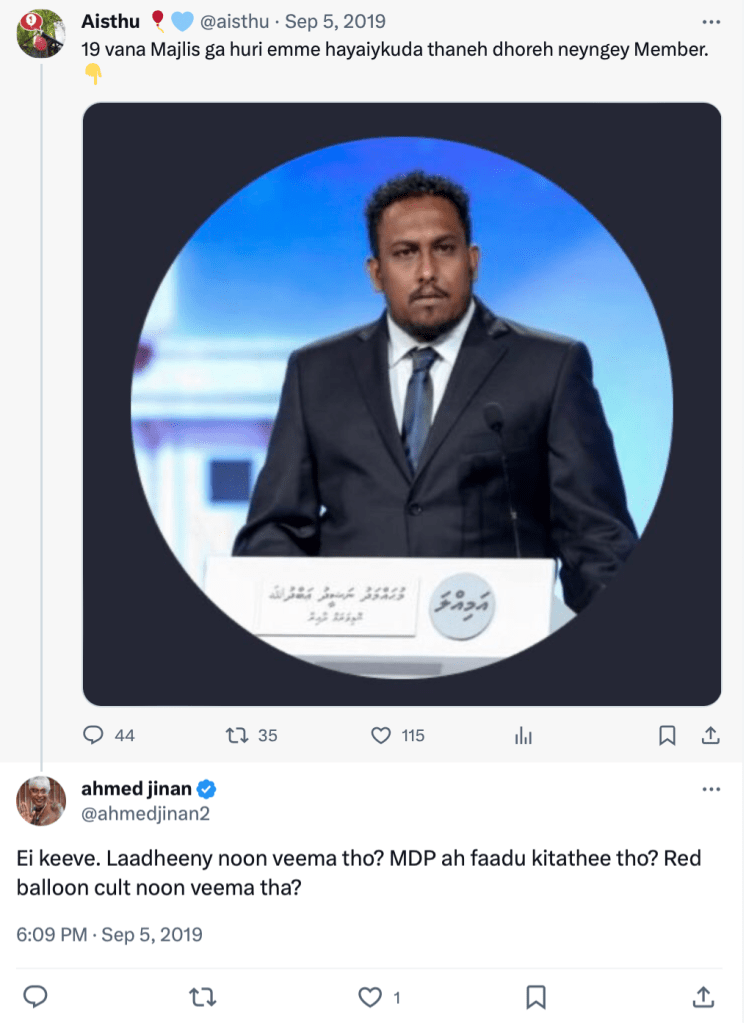Share Aisthu's tweet
The height and width of the screenshot is (1023, 746).
(711, 735)
